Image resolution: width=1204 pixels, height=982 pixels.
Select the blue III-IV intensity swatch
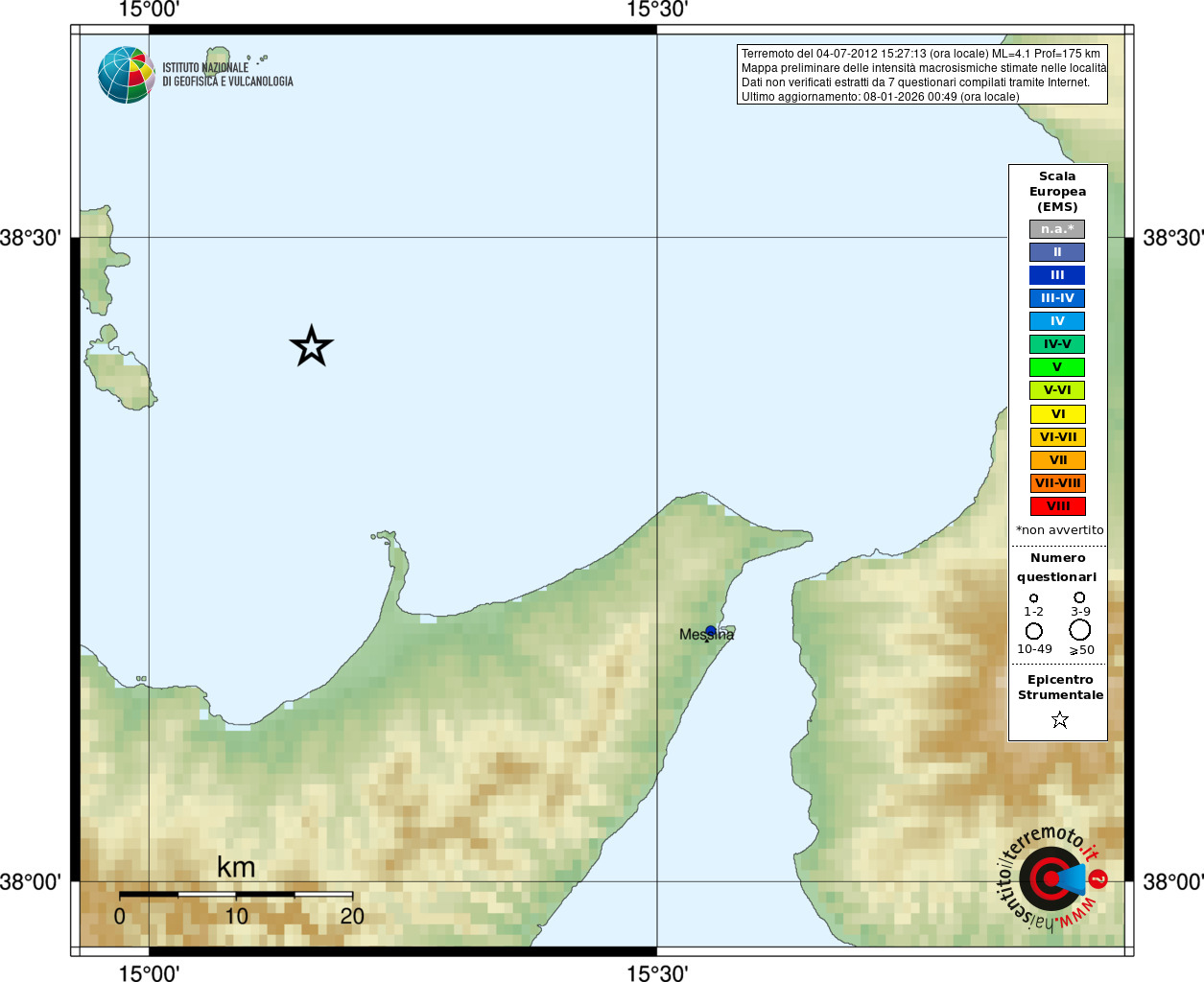[1057, 298]
